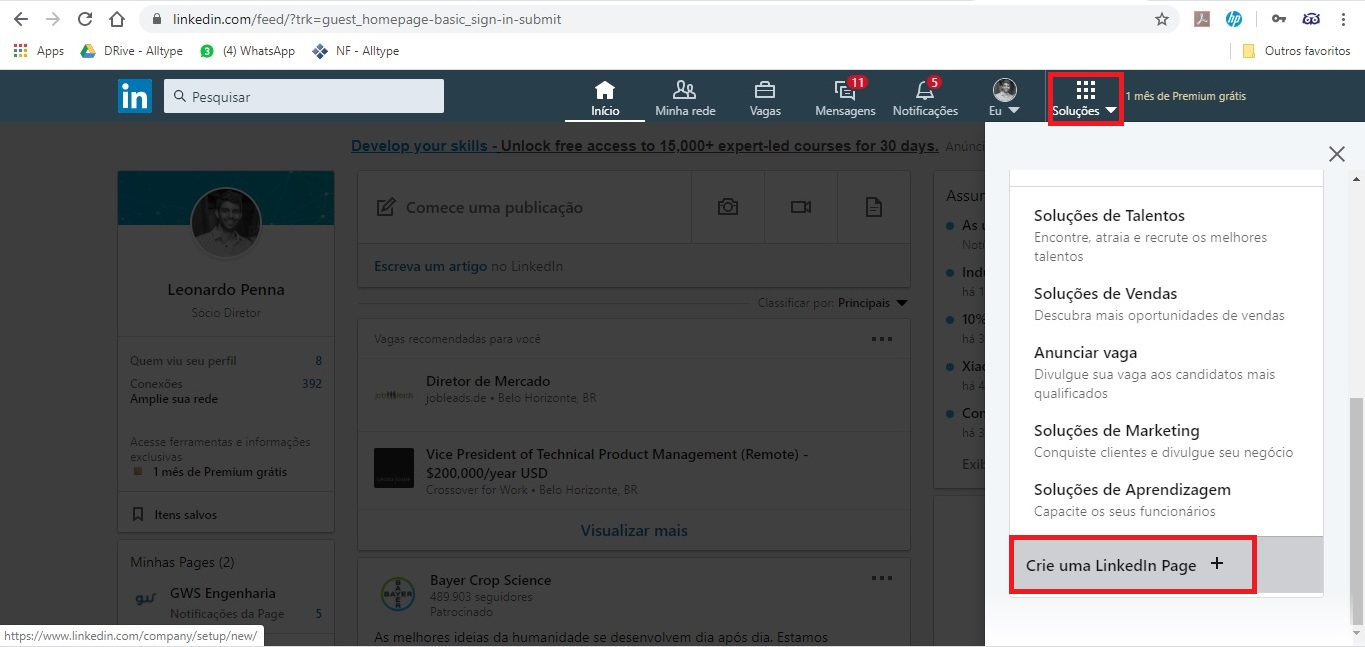Viewport: 1365px width, 647px height.
Task: Open Vice President of Technical Product Management job
Action: (x=617, y=463)
